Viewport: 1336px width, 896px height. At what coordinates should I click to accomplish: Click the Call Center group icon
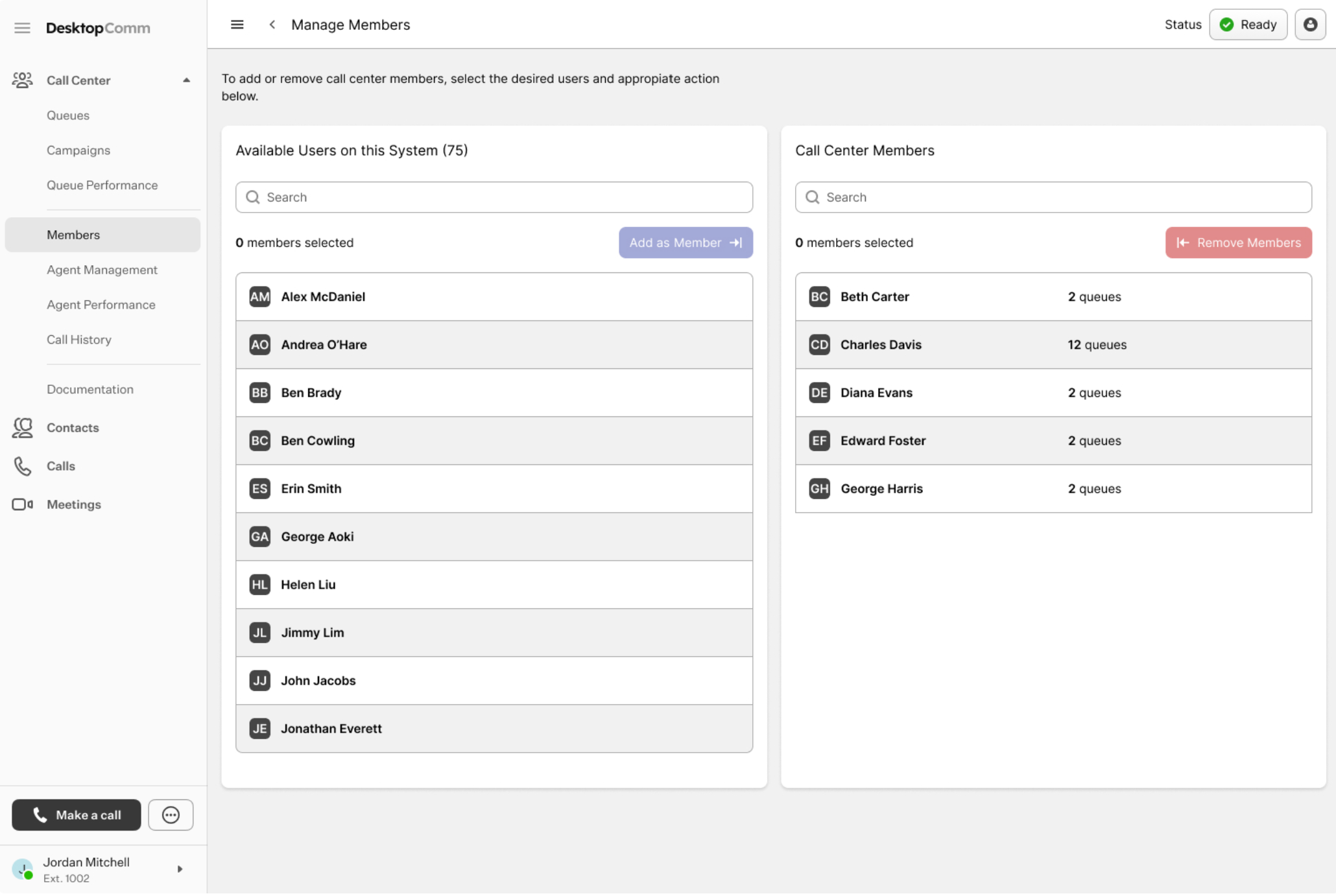point(23,80)
